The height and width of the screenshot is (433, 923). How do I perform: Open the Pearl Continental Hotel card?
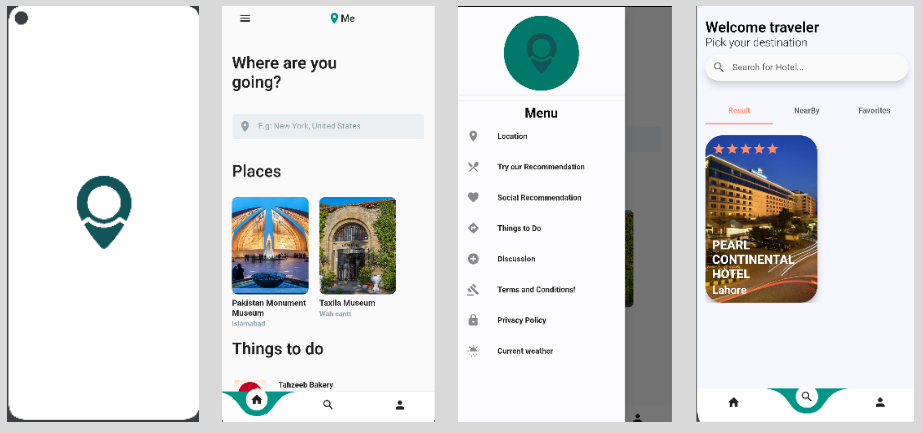click(x=761, y=218)
